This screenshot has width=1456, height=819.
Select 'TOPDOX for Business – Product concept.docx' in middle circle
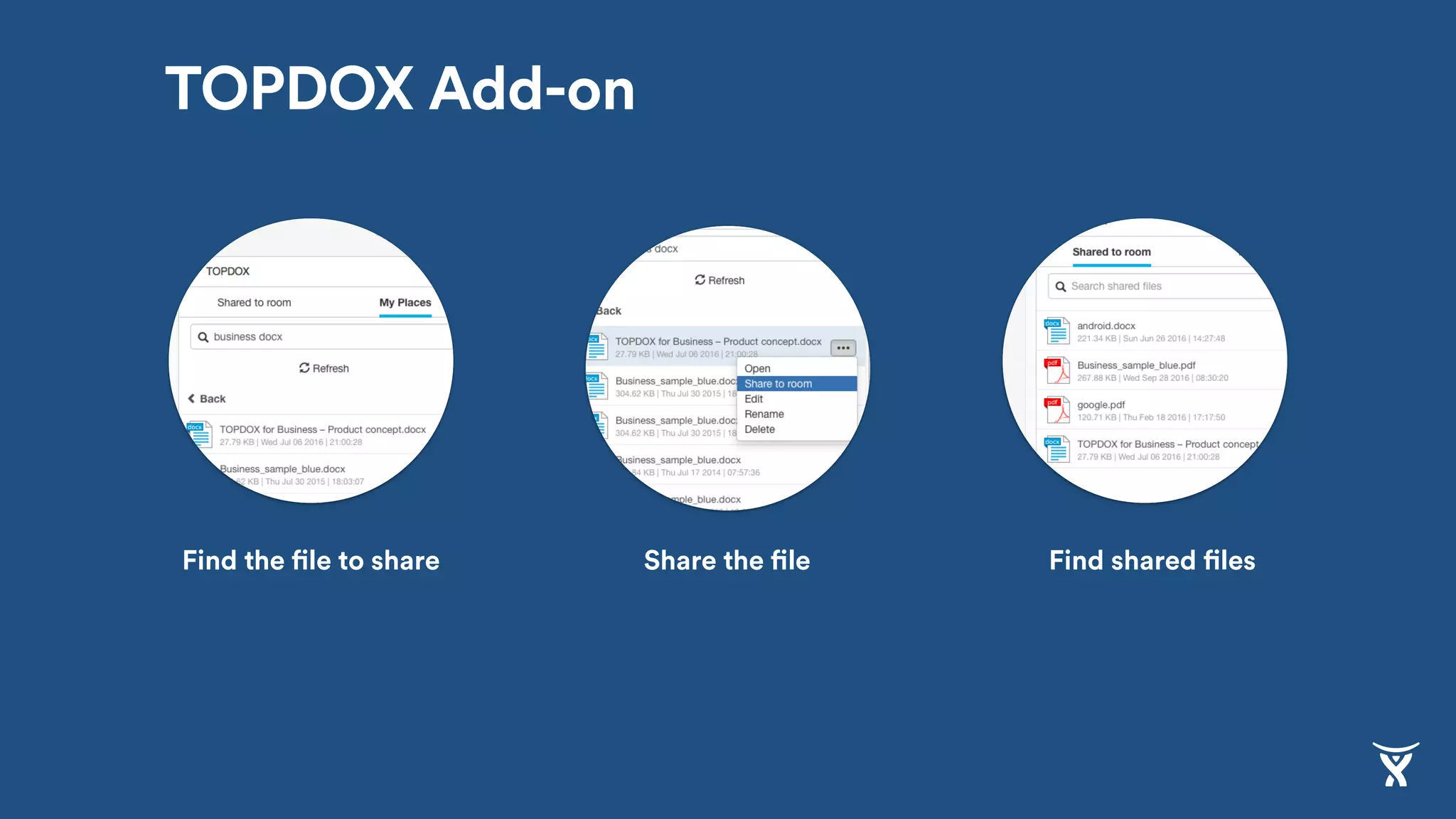[x=718, y=342]
